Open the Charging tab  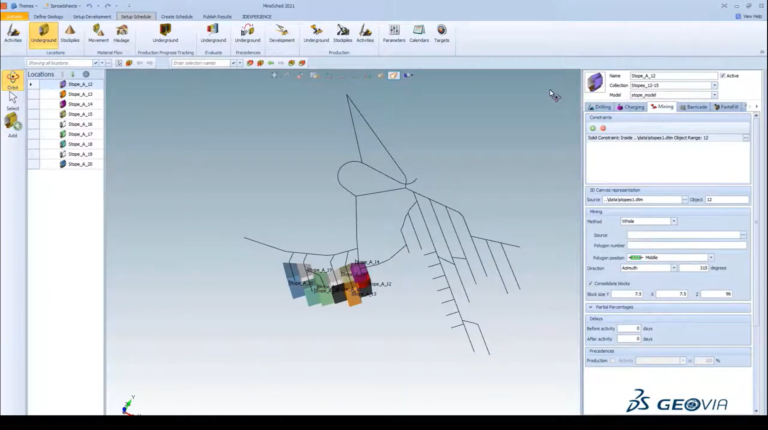pos(631,107)
